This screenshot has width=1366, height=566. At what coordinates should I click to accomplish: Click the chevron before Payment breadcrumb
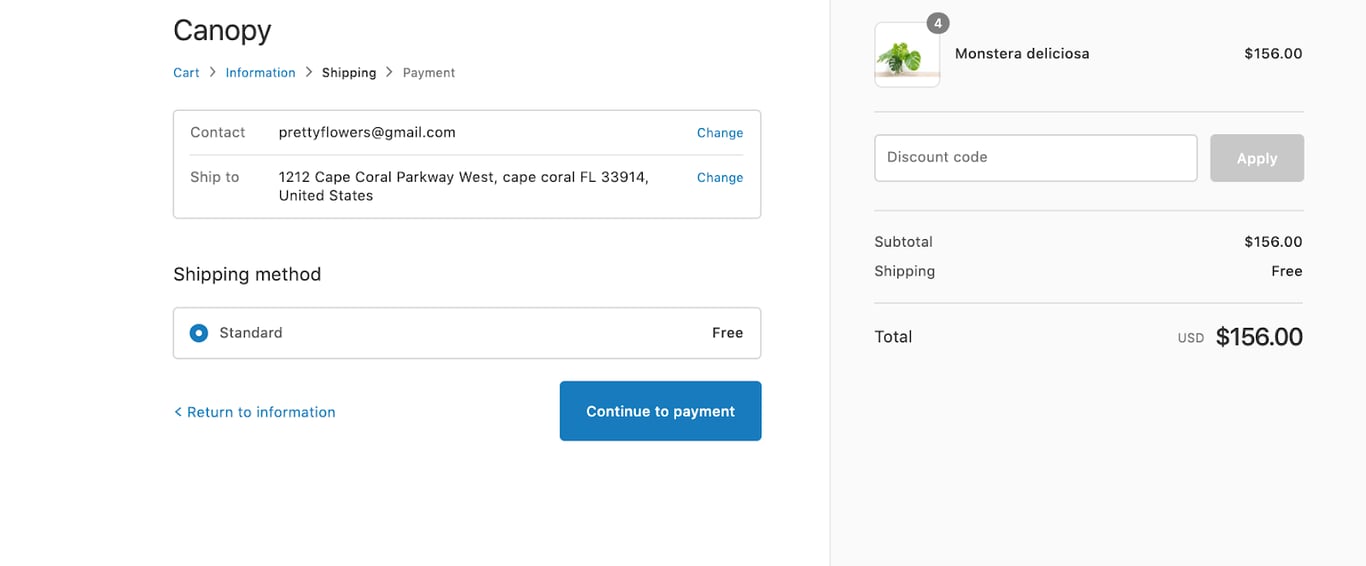(390, 72)
